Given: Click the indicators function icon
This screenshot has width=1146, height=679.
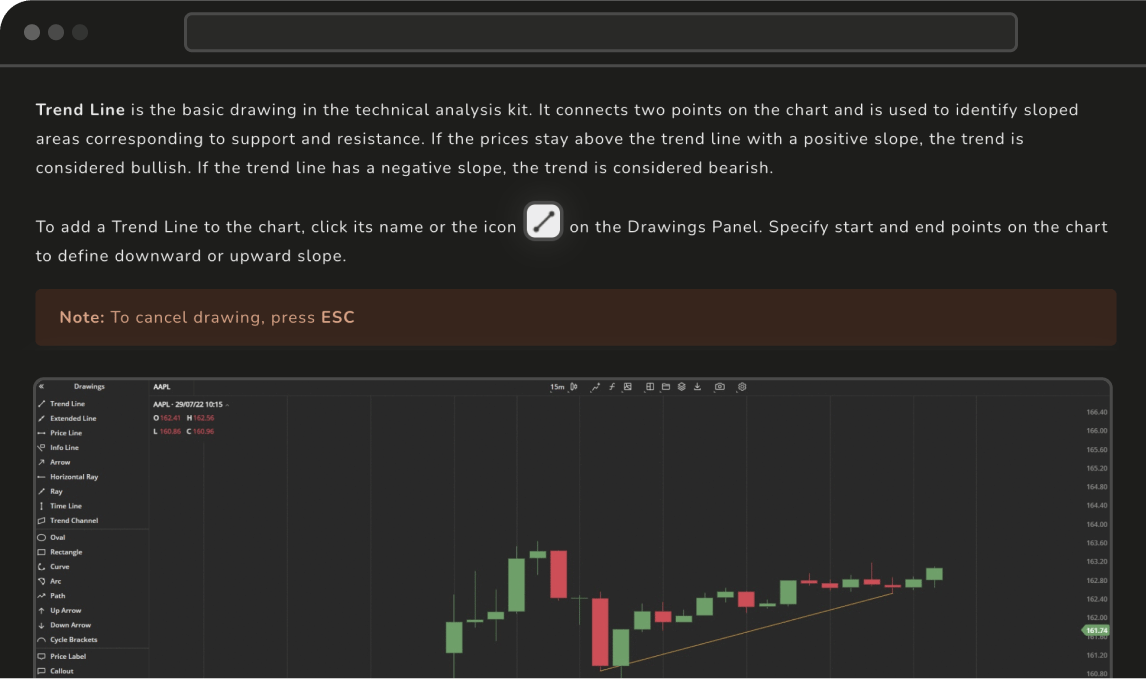Looking at the screenshot, I should pyautogui.click(x=612, y=387).
